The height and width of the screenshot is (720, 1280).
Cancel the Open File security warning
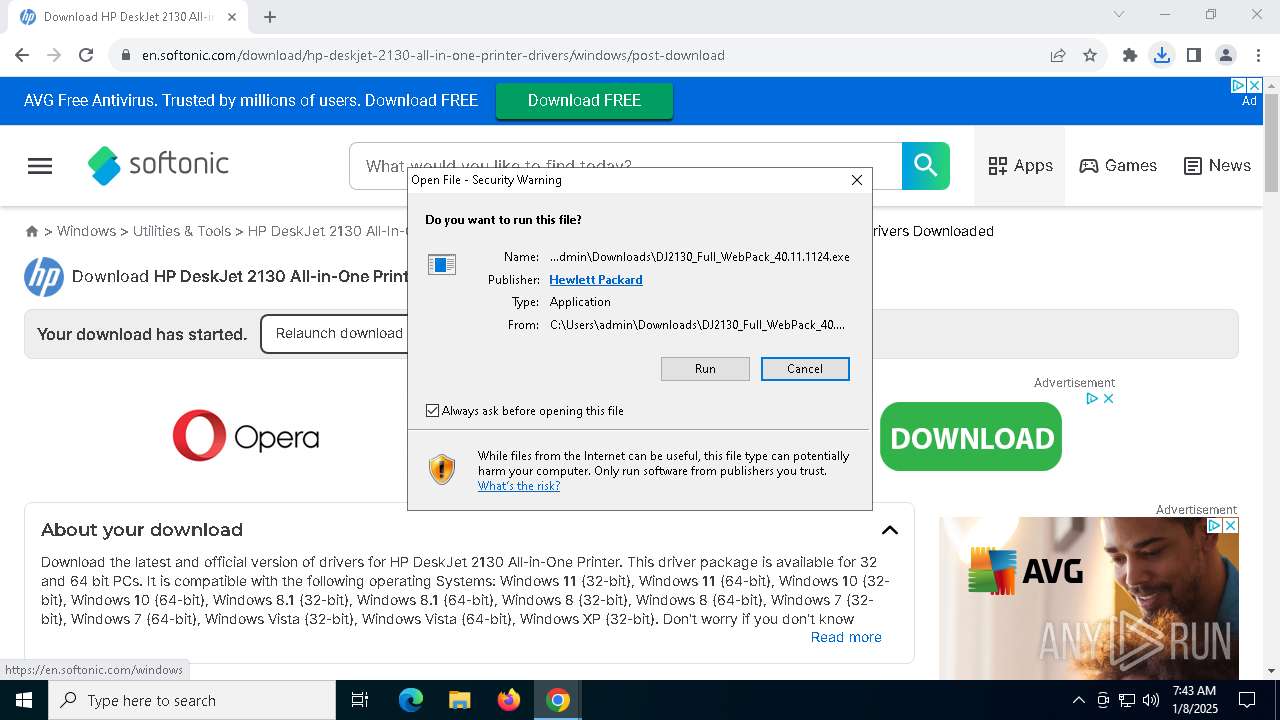point(805,369)
